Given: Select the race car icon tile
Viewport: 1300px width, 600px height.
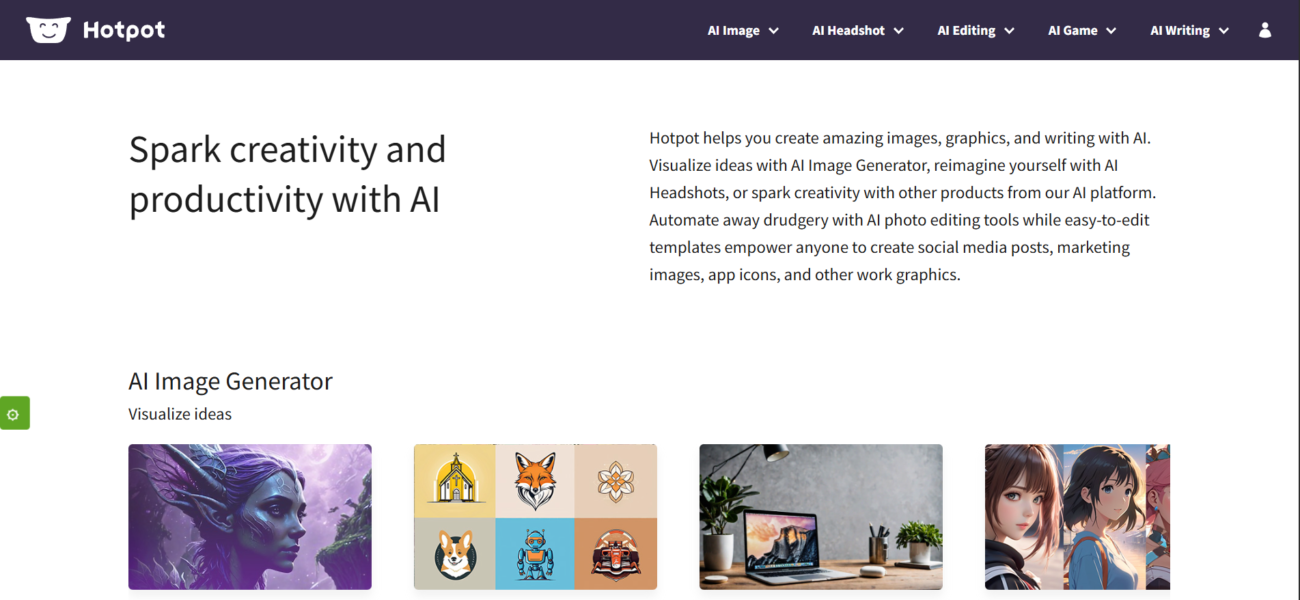Looking at the screenshot, I should click(616, 554).
